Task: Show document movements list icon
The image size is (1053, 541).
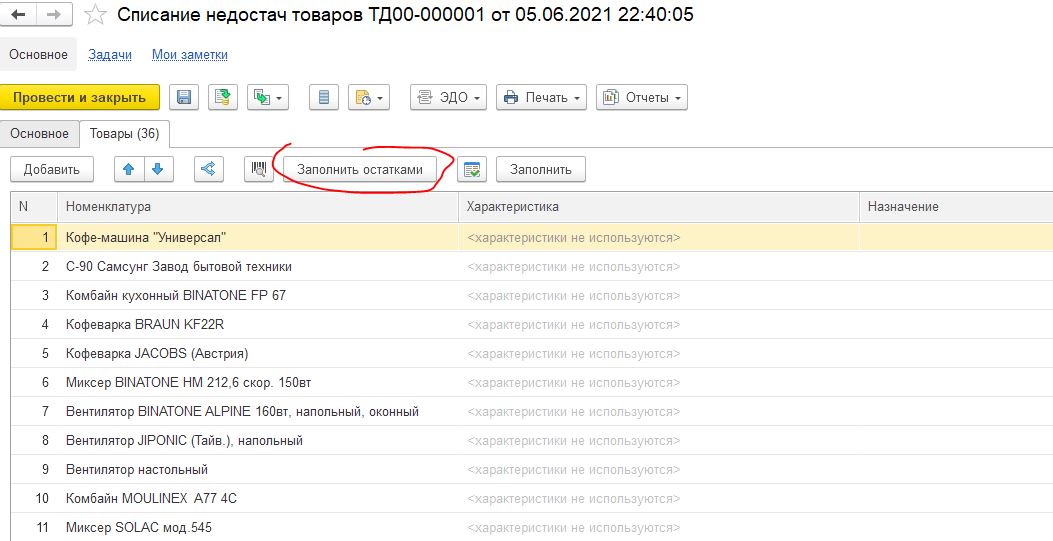Action: click(x=324, y=97)
